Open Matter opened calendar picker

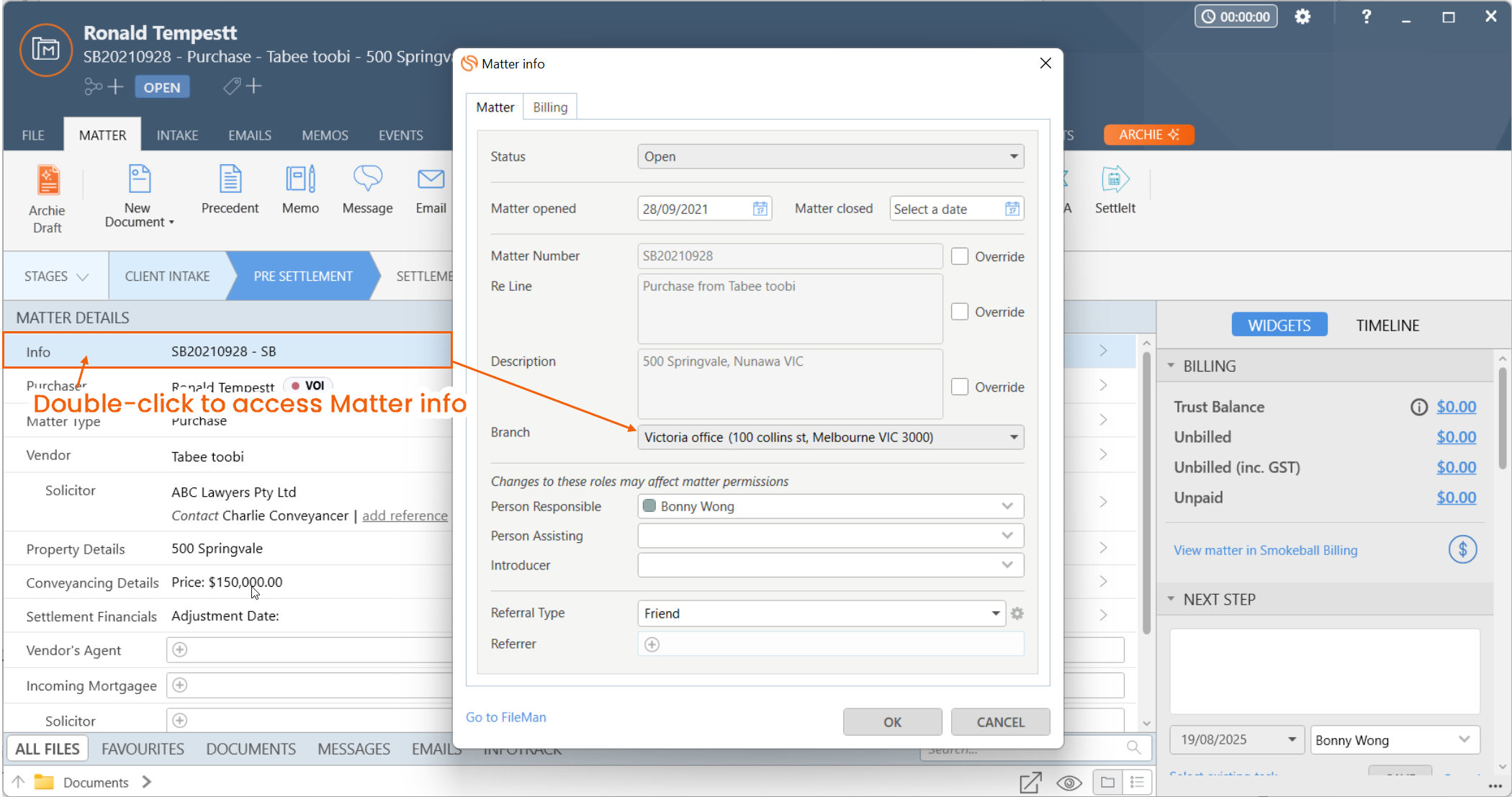[x=760, y=209]
